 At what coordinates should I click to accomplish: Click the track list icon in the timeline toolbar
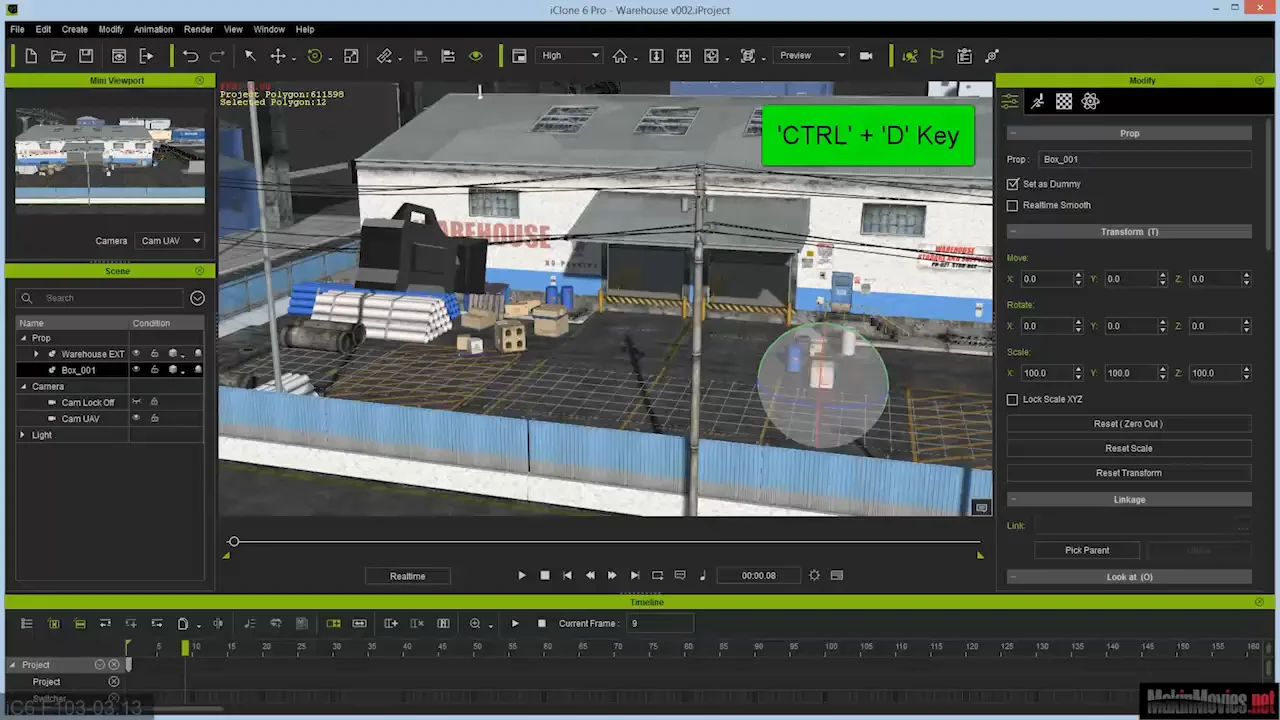[x=27, y=623]
